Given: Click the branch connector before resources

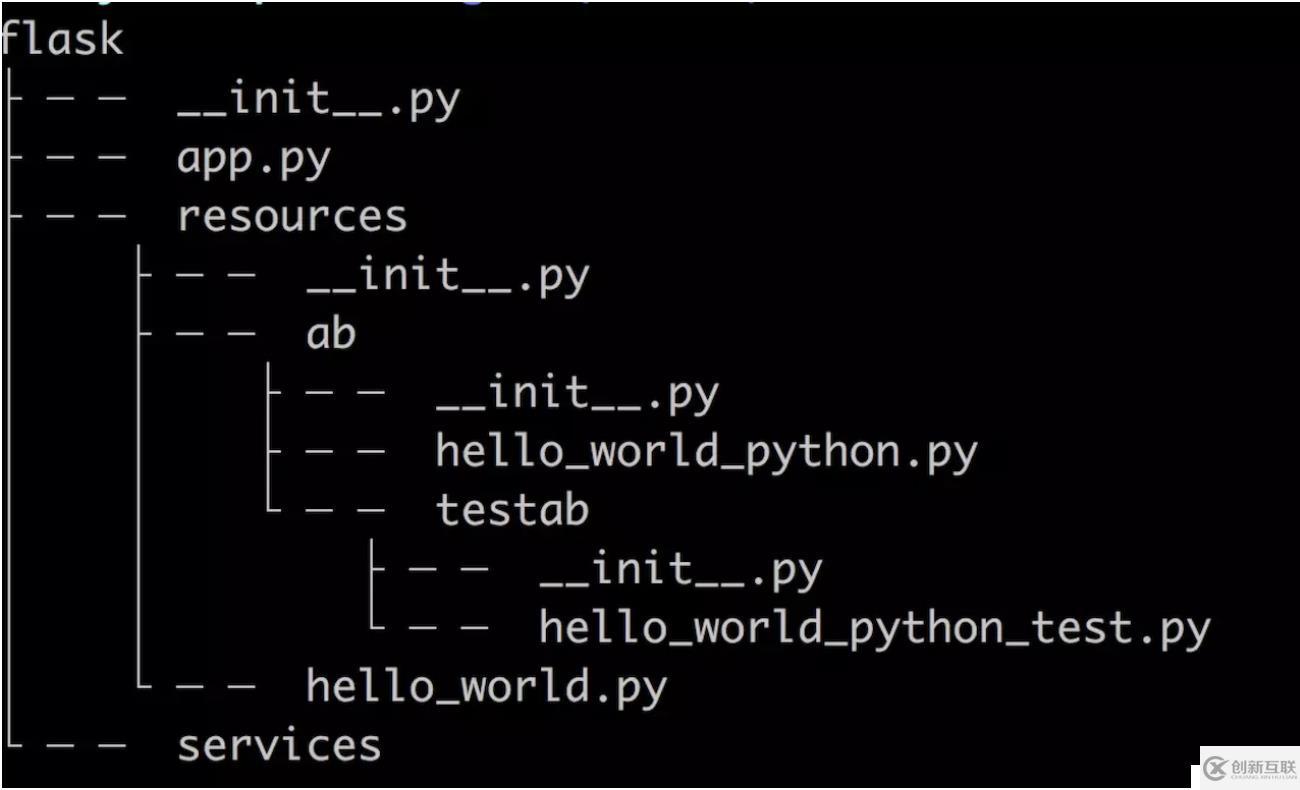Looking at the screenshot, I should coord(66,216).
